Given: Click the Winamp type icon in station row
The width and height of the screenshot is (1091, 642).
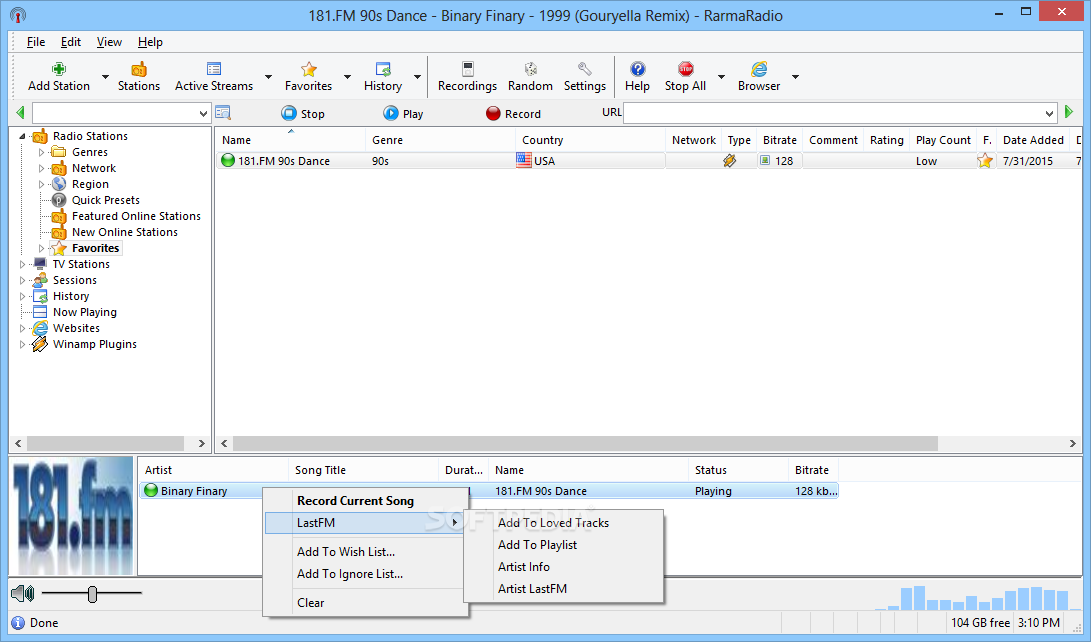Looking at the screenshot, I should tap(729, 161).
